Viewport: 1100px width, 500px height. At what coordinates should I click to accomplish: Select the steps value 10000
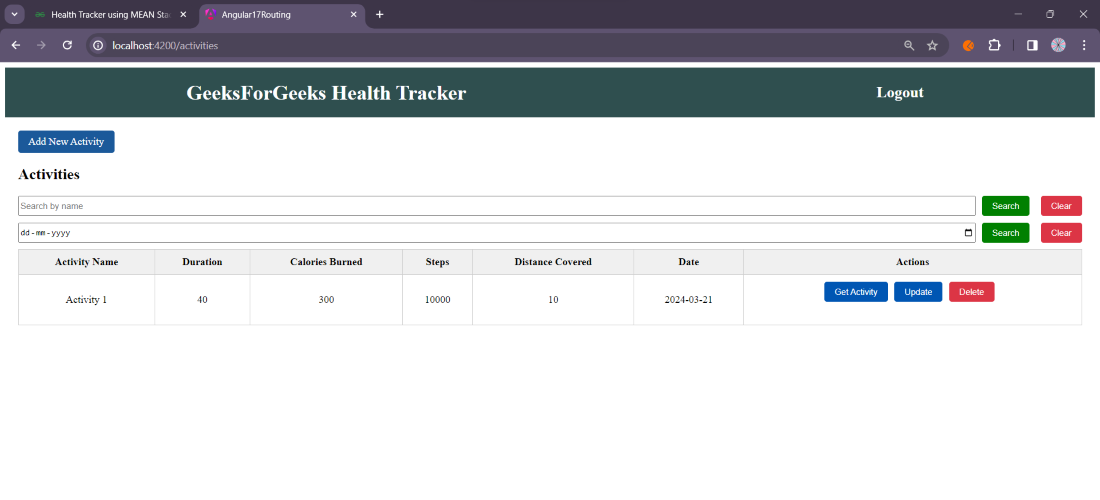pyautogui.click(x=437, y=300)
